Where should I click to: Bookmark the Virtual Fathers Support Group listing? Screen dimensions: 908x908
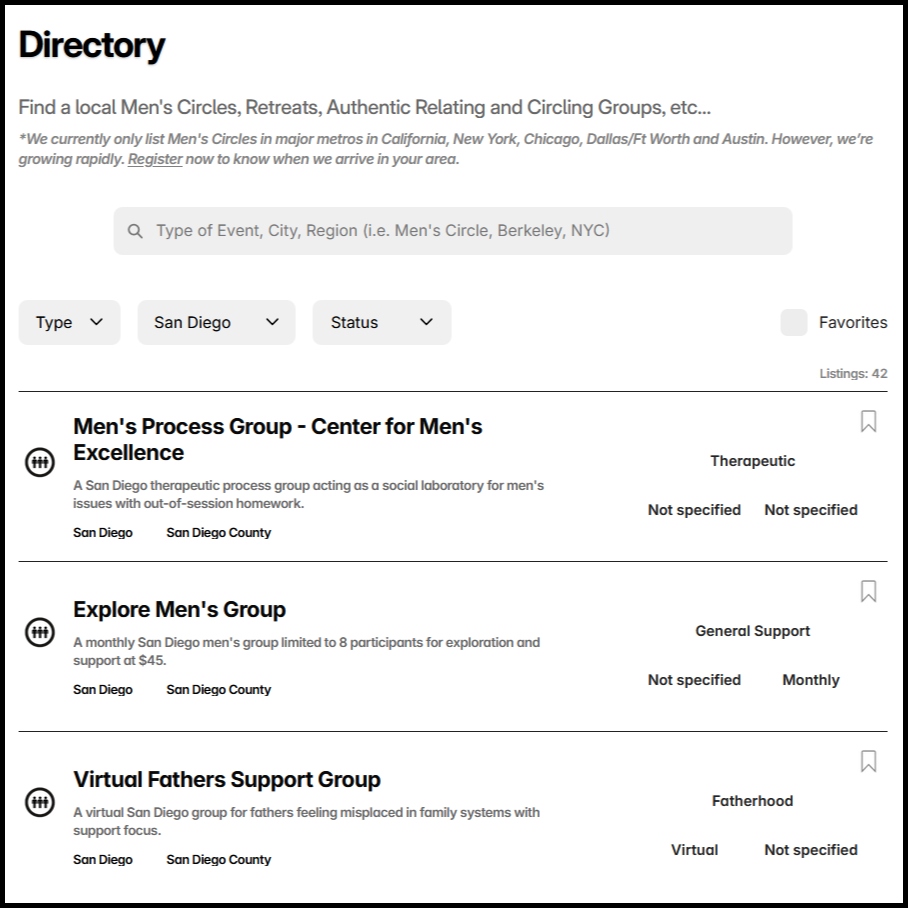869,763
